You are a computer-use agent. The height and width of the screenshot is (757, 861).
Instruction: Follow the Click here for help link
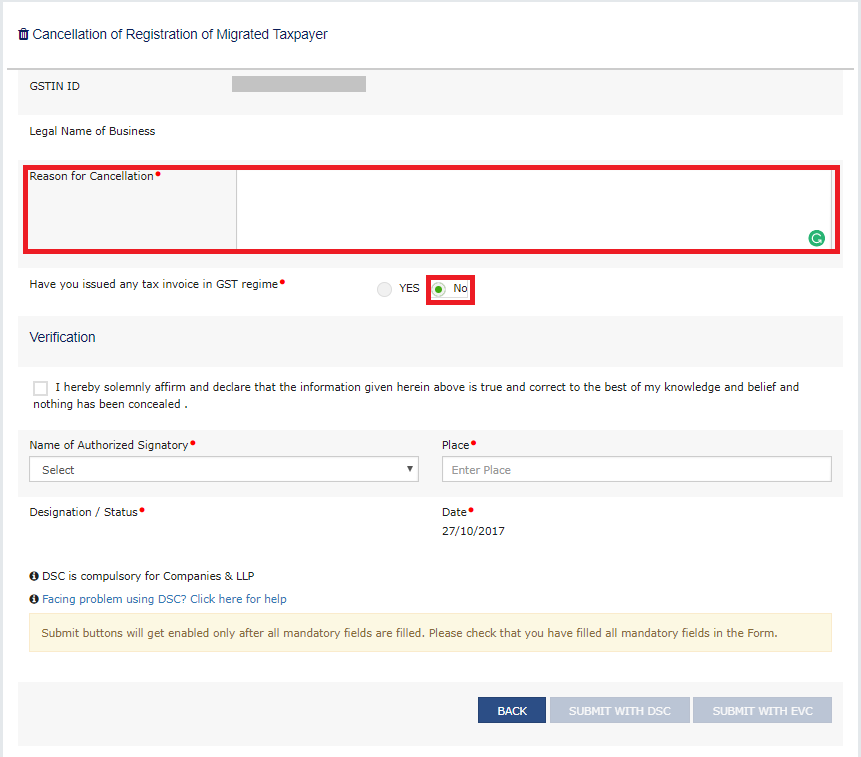coord(238,598)
